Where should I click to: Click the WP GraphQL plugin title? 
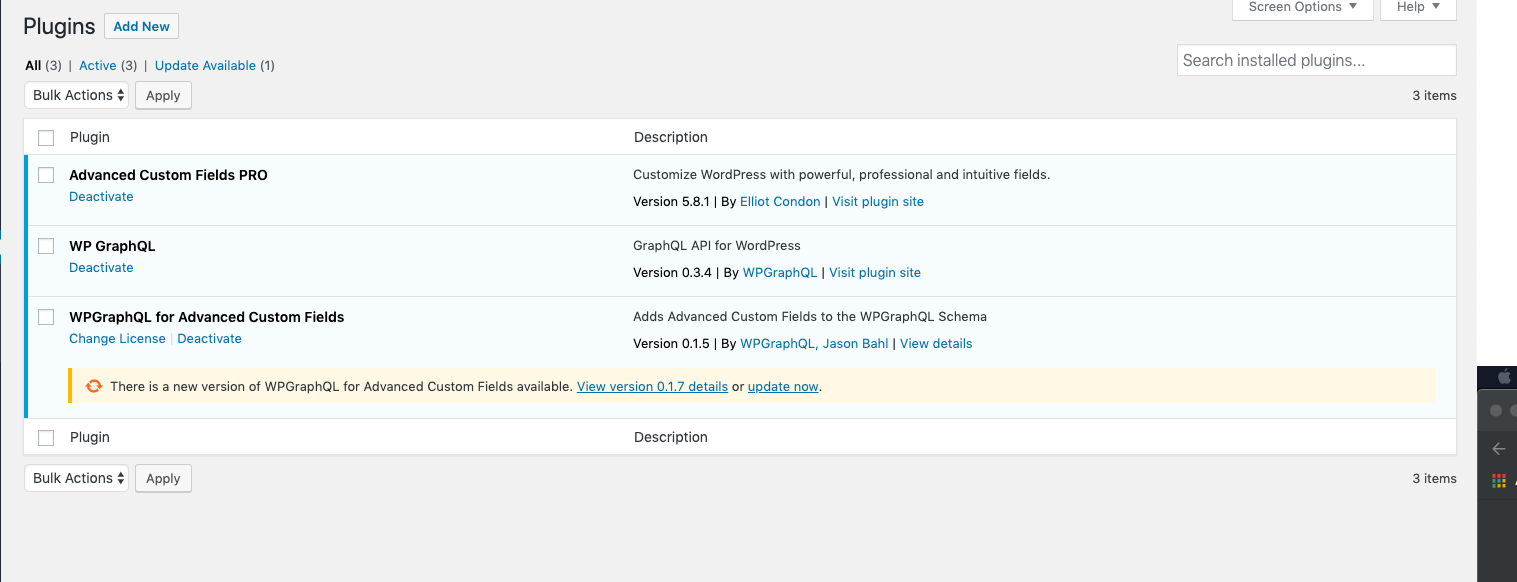pyautogui.click(x=112, y=246)
